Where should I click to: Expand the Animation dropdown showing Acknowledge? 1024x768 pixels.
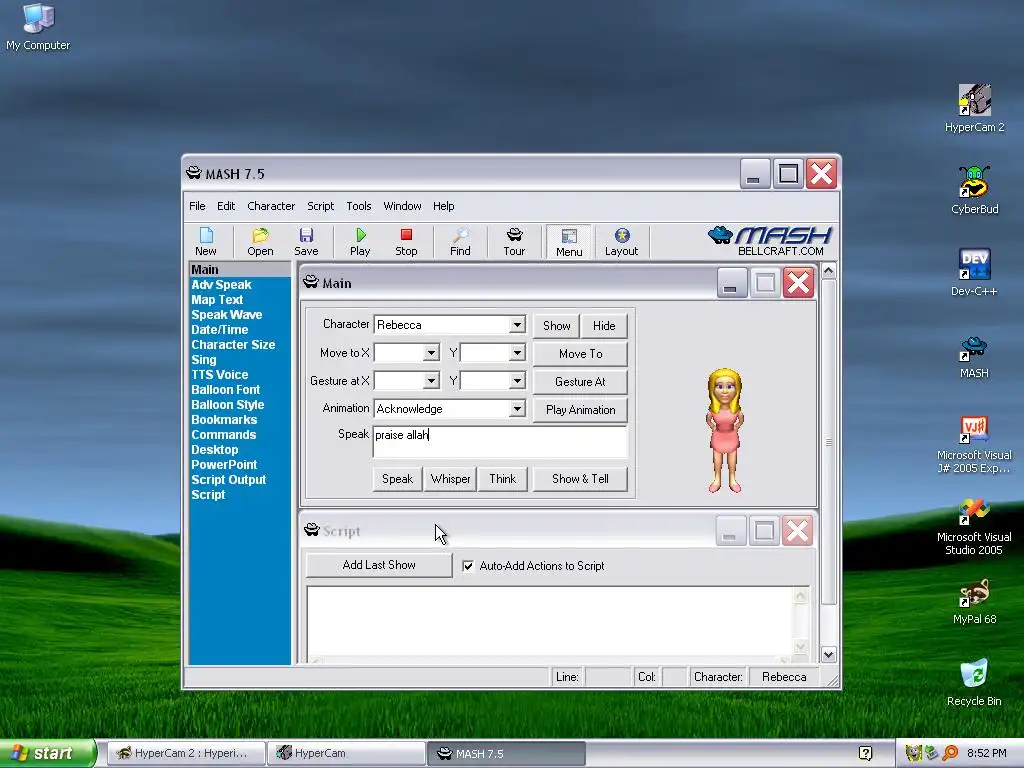517,409
